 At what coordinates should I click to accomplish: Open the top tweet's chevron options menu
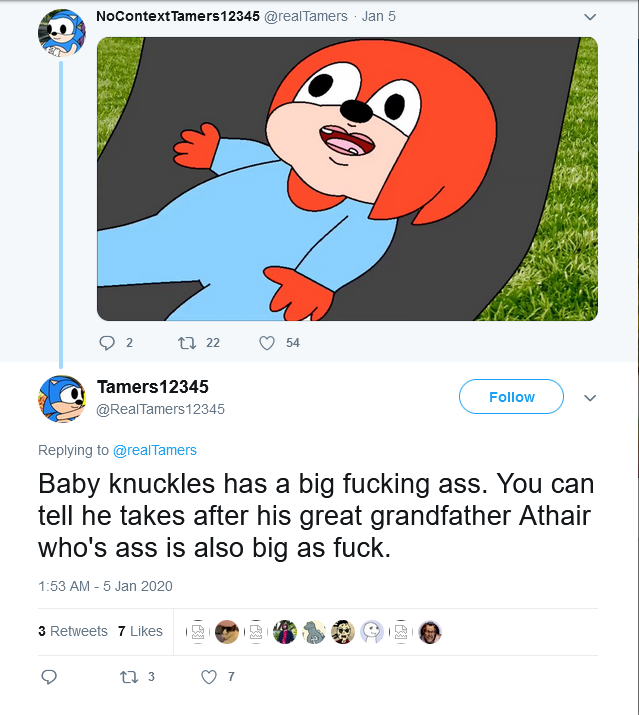click(x=590, y=17)
